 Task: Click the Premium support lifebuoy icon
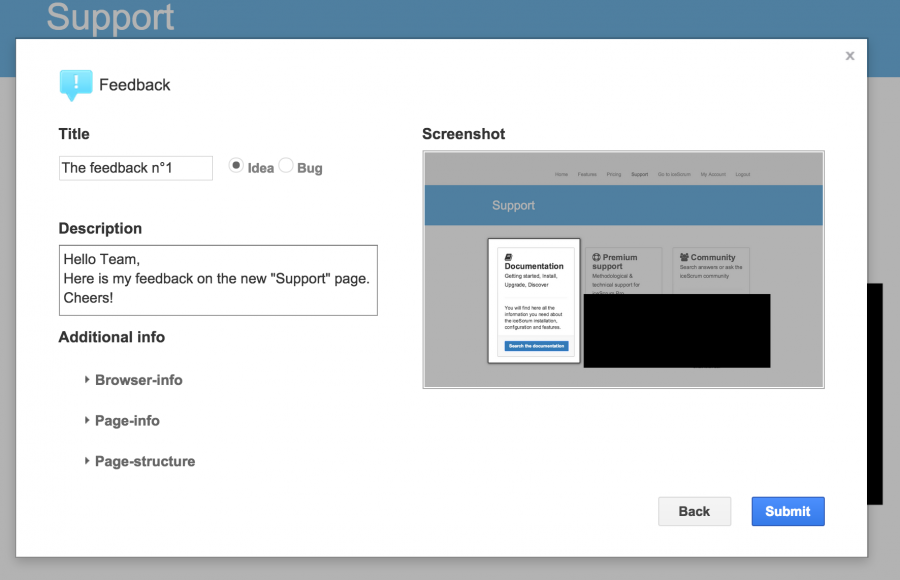tap(596, 257)
